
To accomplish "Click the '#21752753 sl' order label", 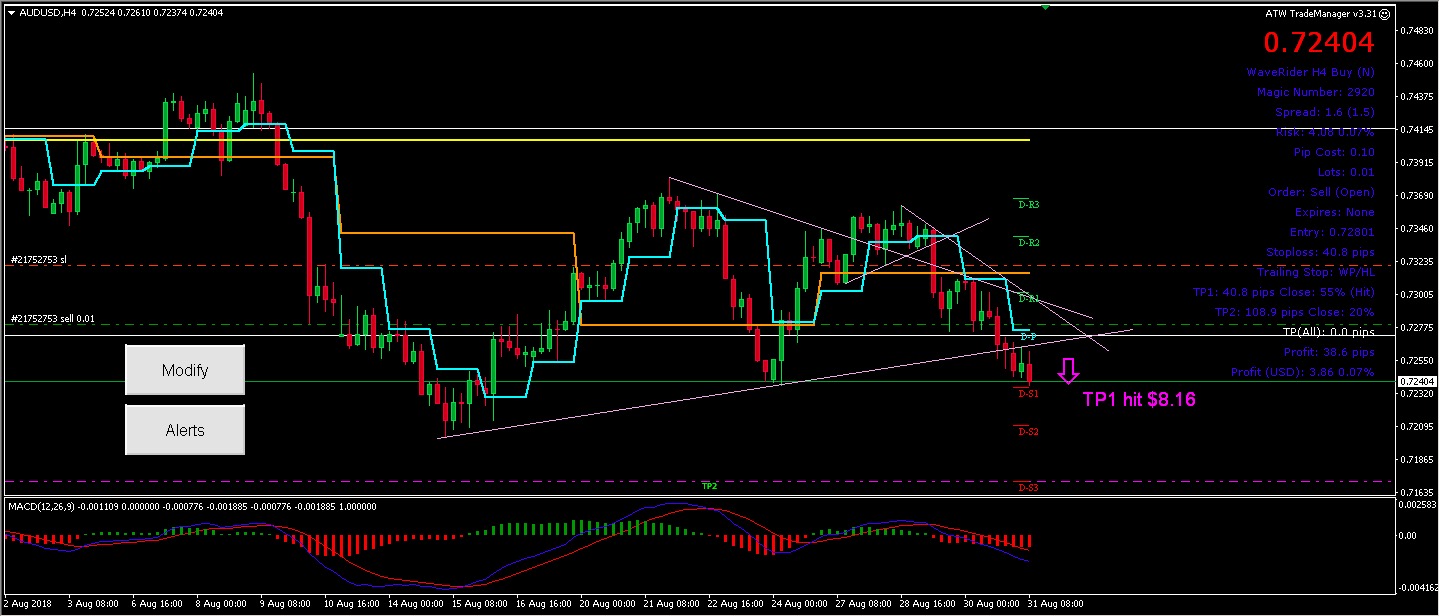I will tap(39, 259).
